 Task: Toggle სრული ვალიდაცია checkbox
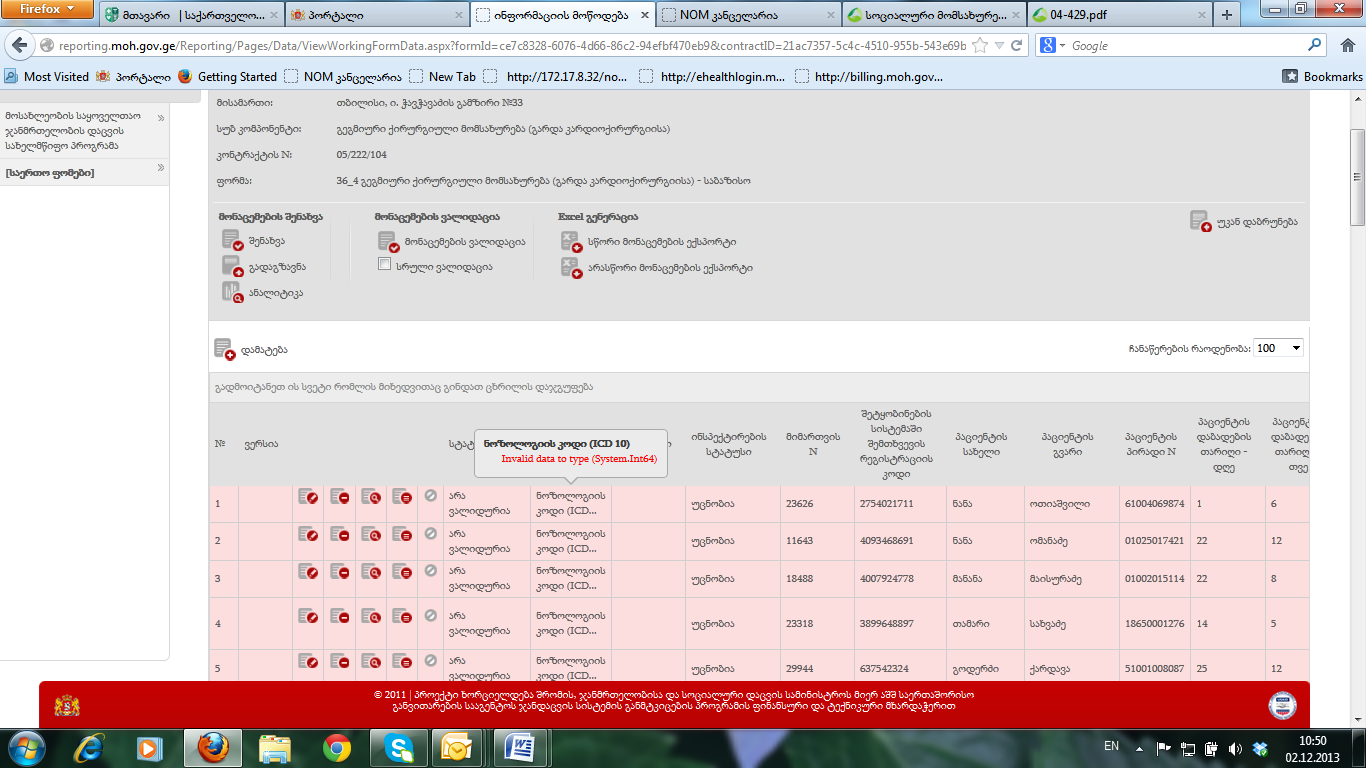pos(384,265)
